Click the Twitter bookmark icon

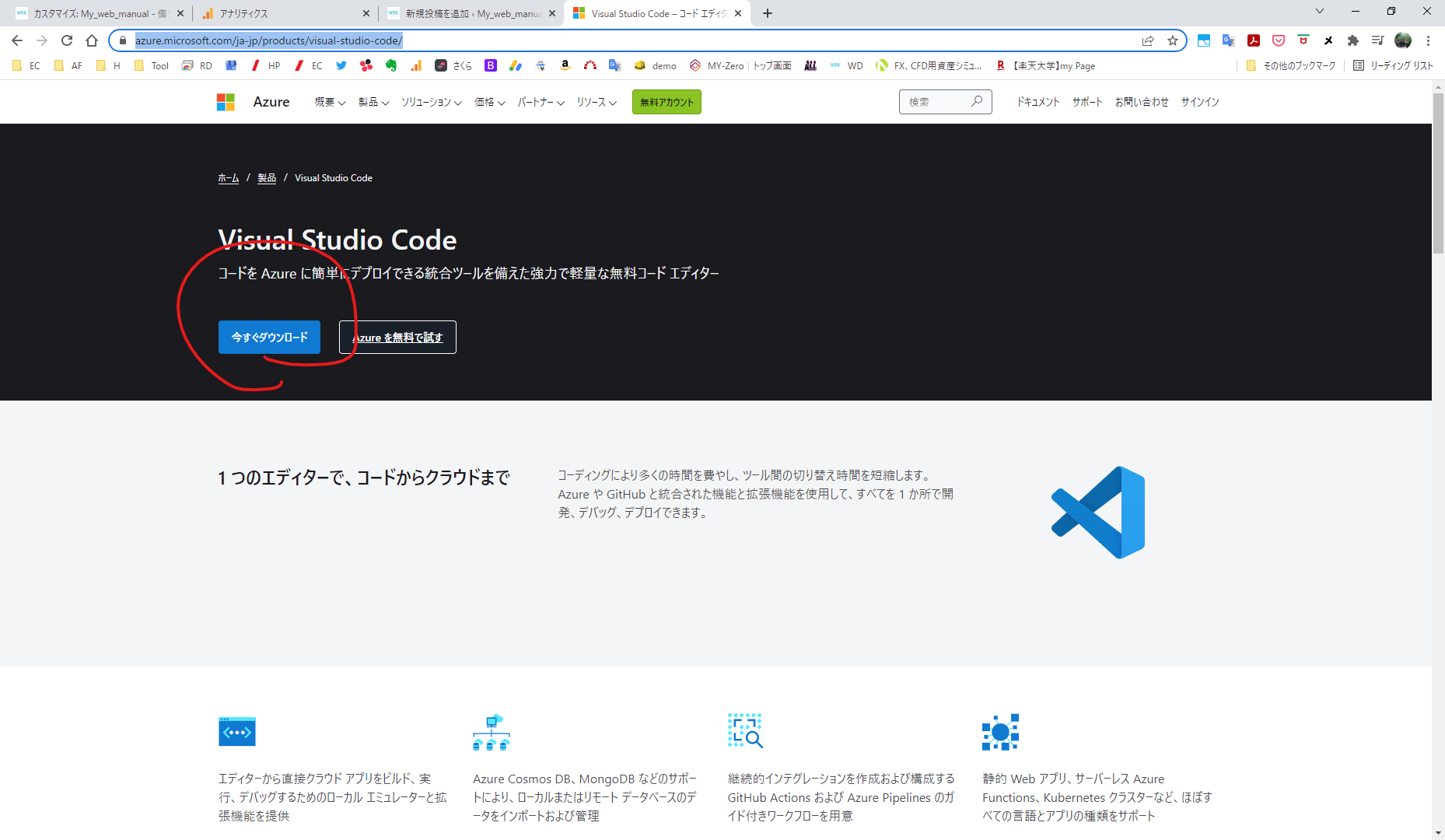pyautogui.click(x=341, y=66)
